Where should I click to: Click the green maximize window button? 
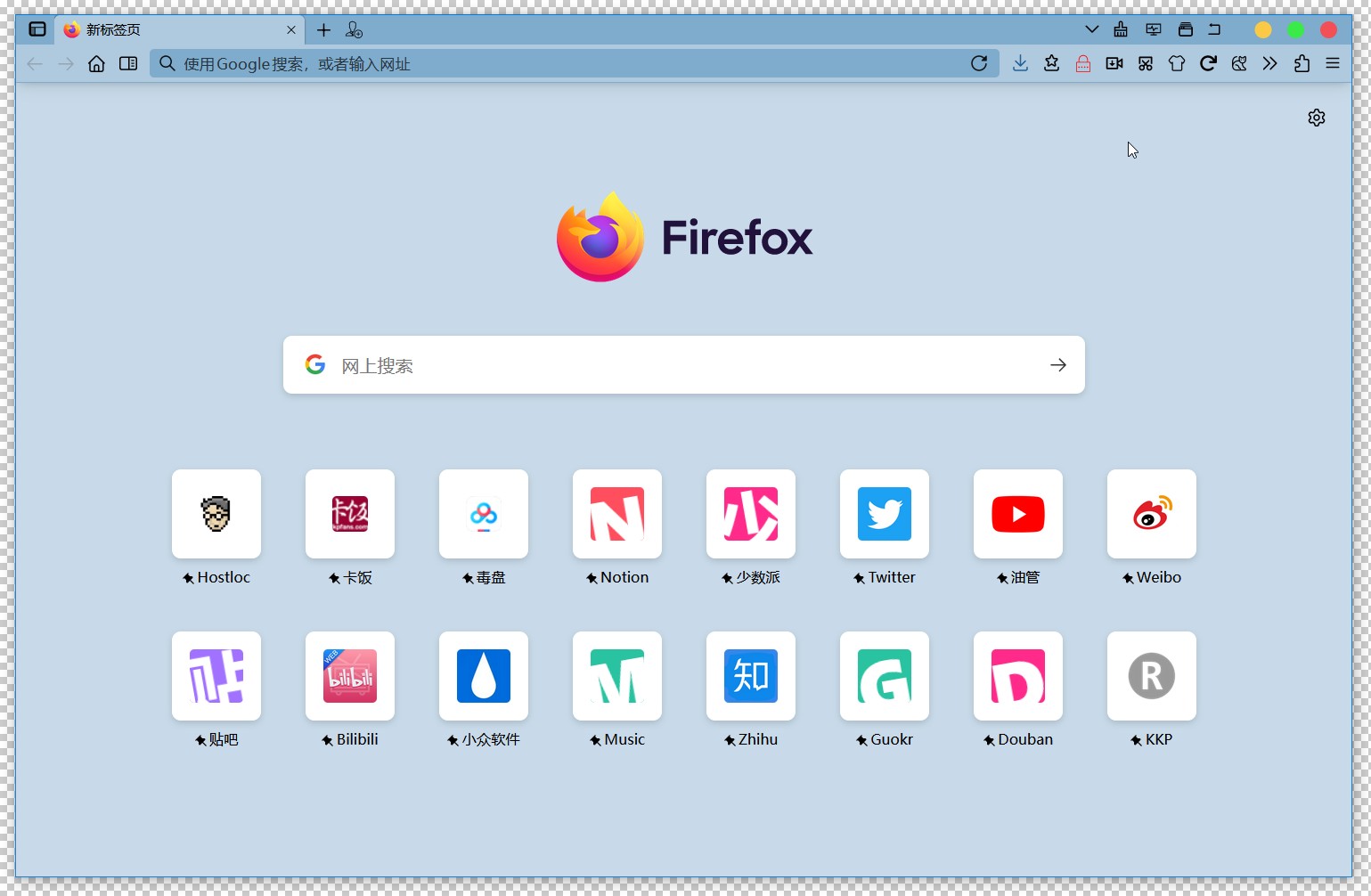pyautogui.click(x=1296, y=30)
